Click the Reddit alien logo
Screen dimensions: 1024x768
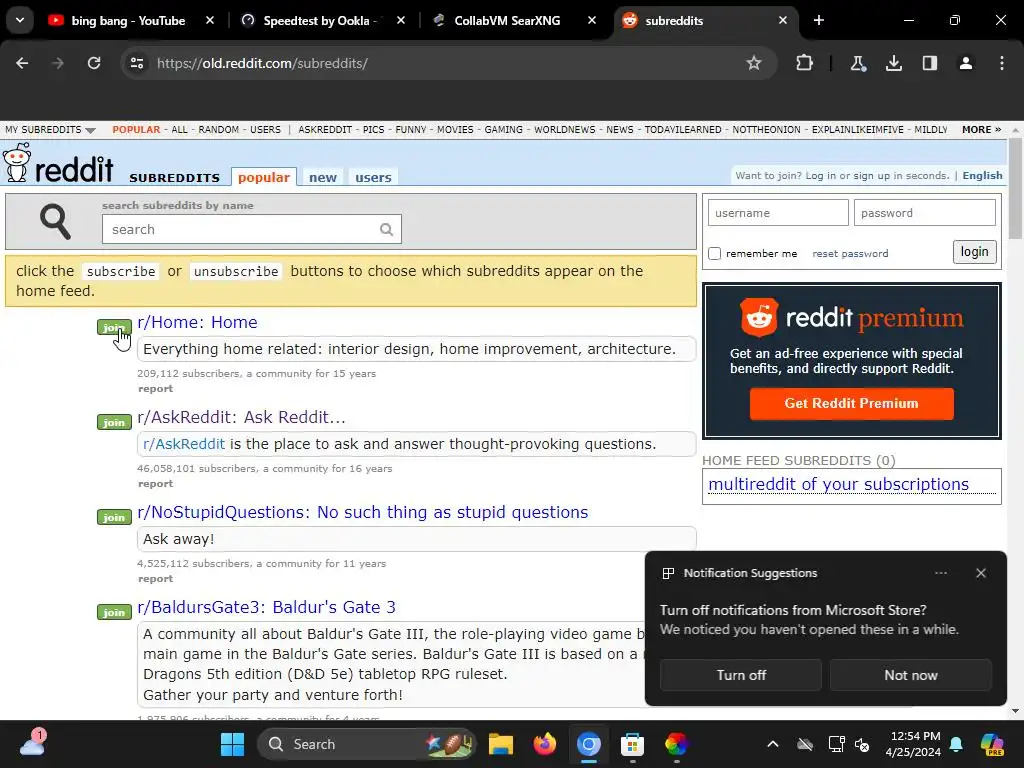16,162
